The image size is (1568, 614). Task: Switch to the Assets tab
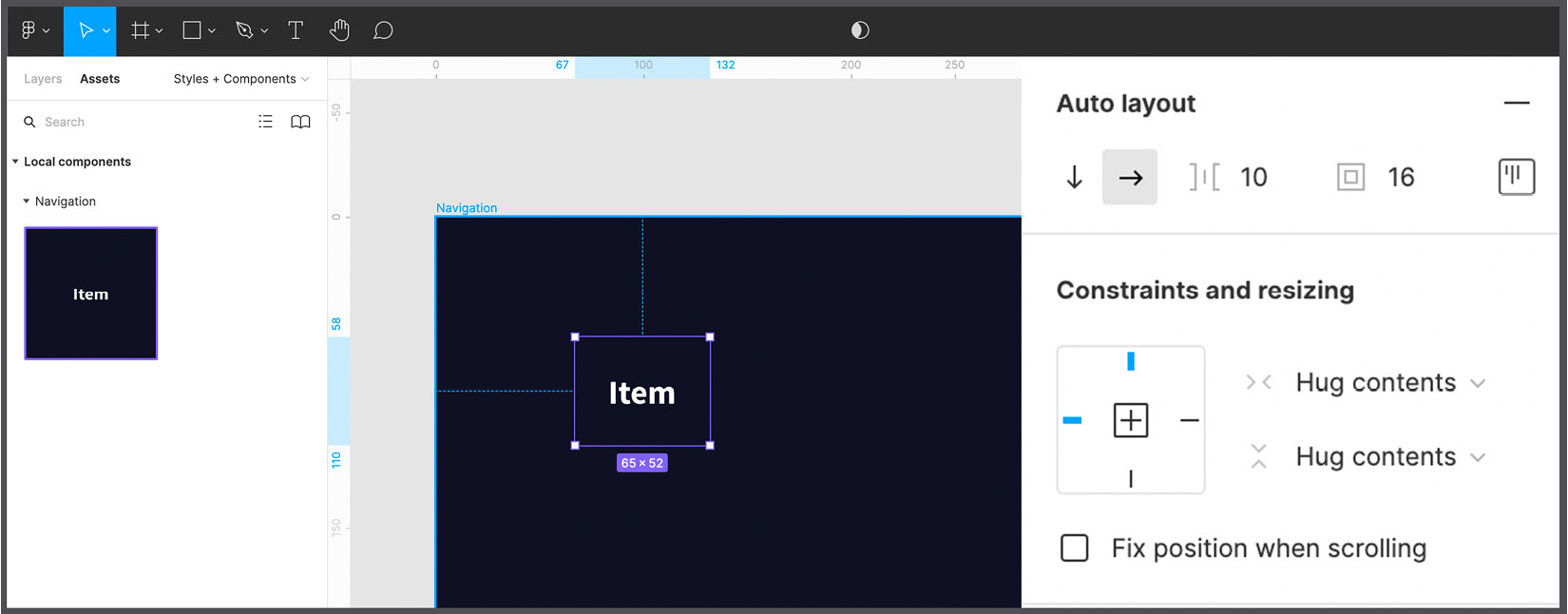[100, 79]
